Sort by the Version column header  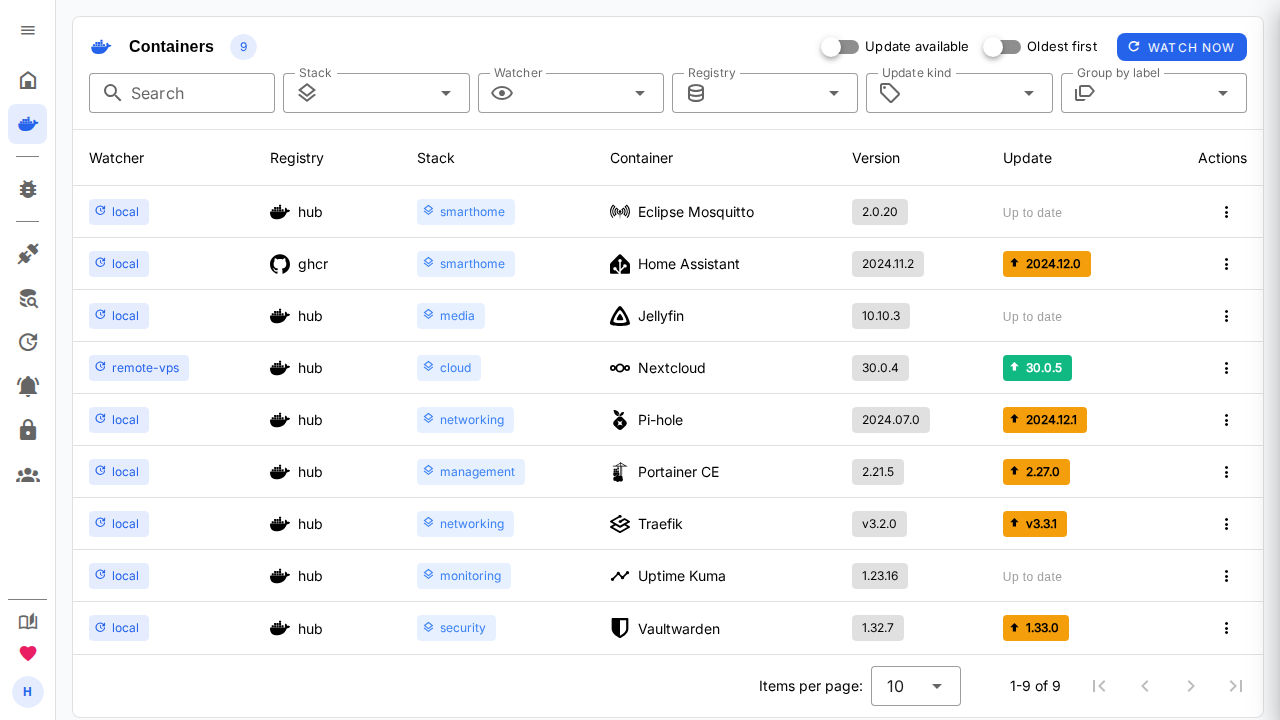coord(876,158)
